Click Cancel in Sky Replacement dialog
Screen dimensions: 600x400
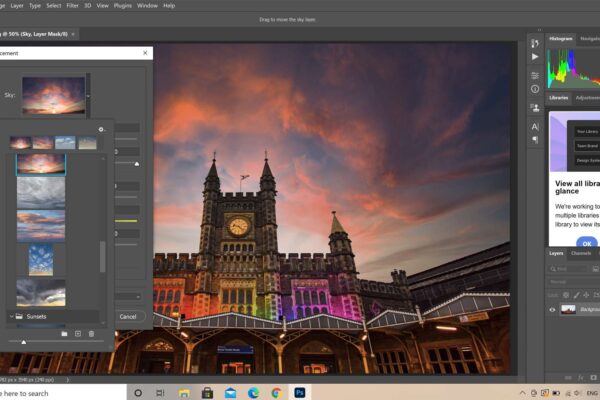point(128,317)
